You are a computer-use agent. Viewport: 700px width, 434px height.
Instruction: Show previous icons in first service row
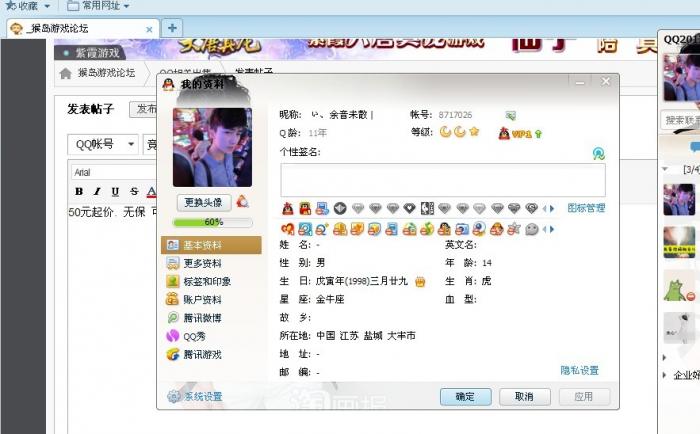pos(545,209)
